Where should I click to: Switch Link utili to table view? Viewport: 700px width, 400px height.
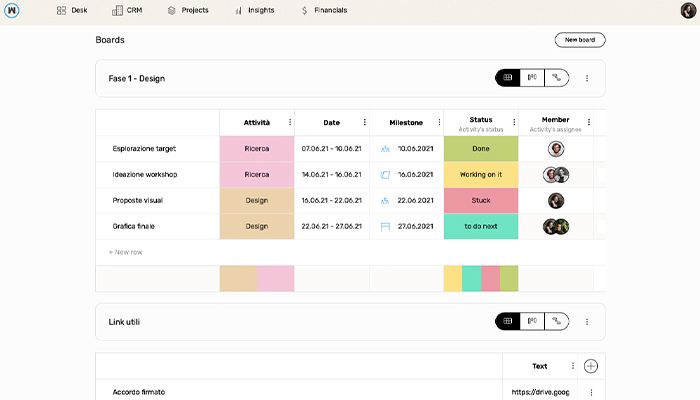[508, 321]
